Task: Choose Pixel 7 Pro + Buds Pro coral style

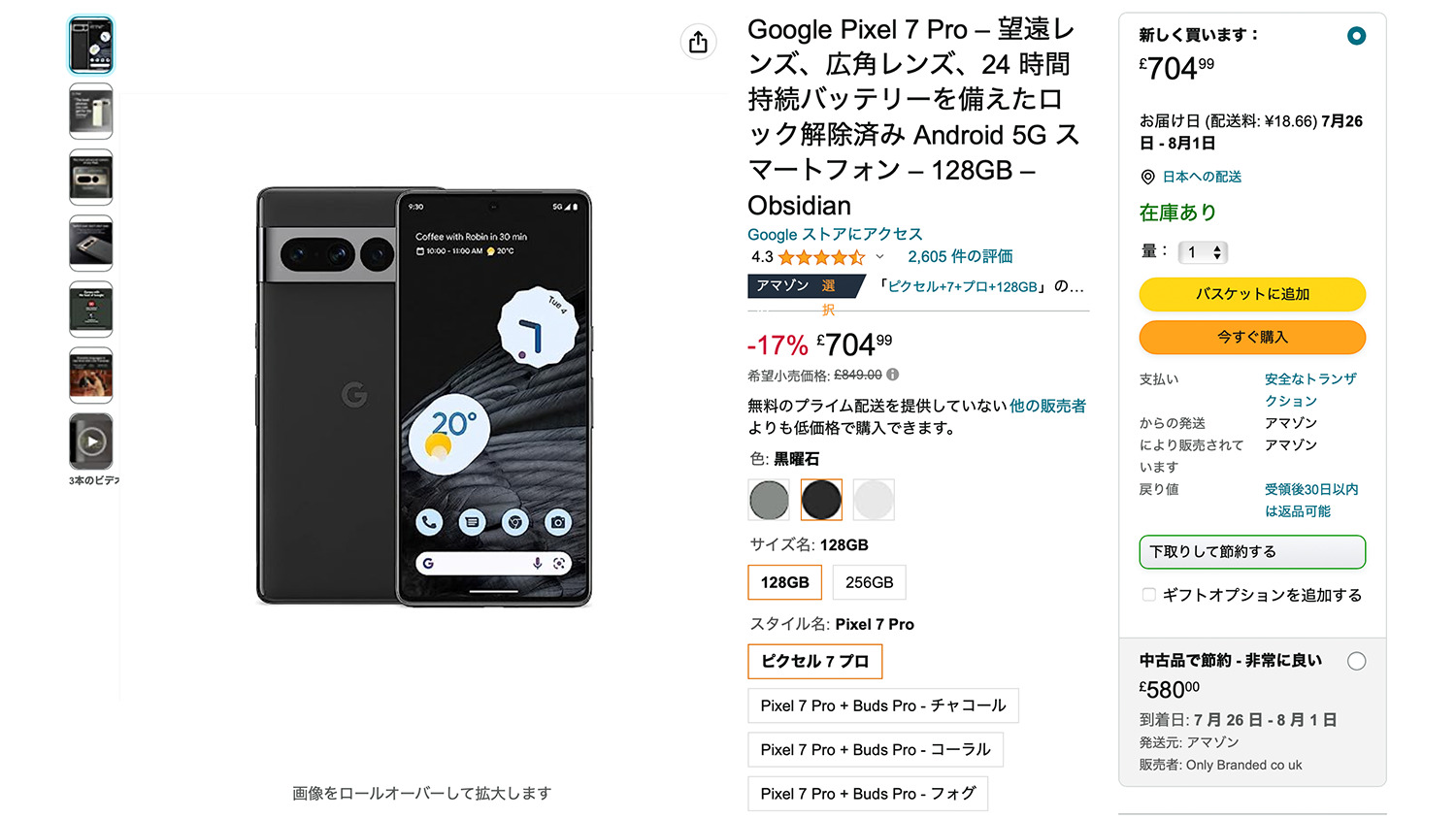Action: [876, 750]
